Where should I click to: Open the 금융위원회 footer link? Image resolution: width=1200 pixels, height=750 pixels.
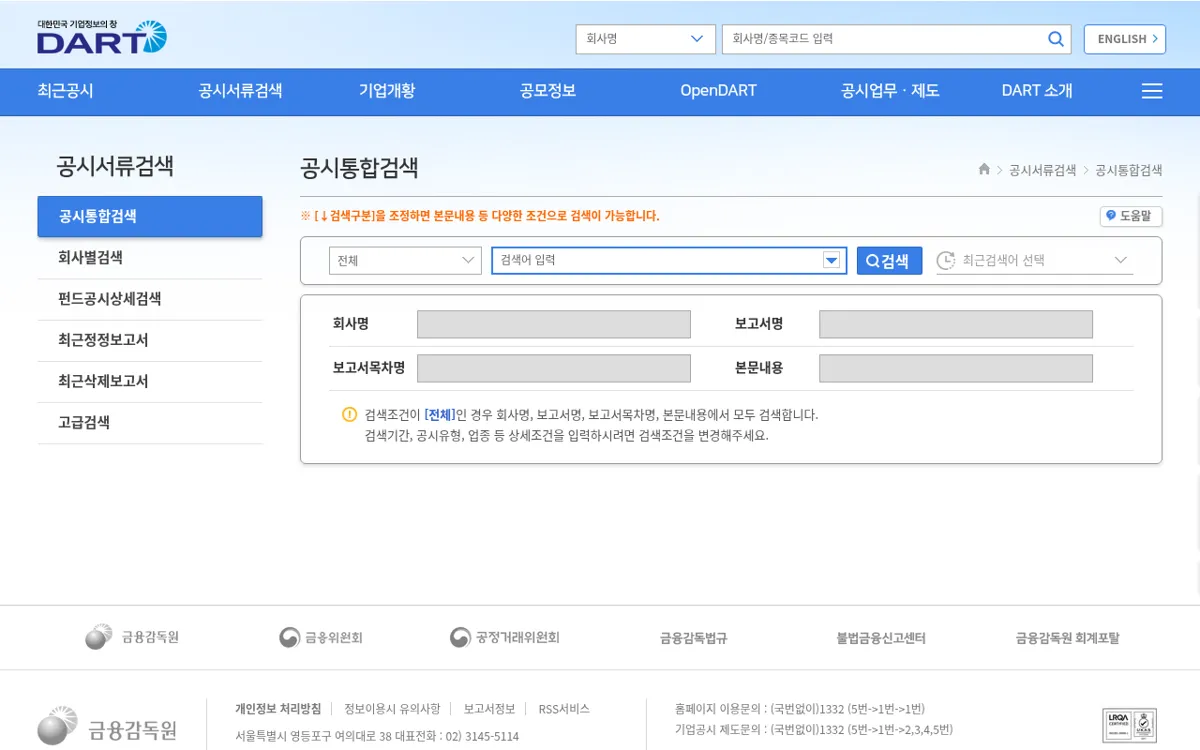320,637
